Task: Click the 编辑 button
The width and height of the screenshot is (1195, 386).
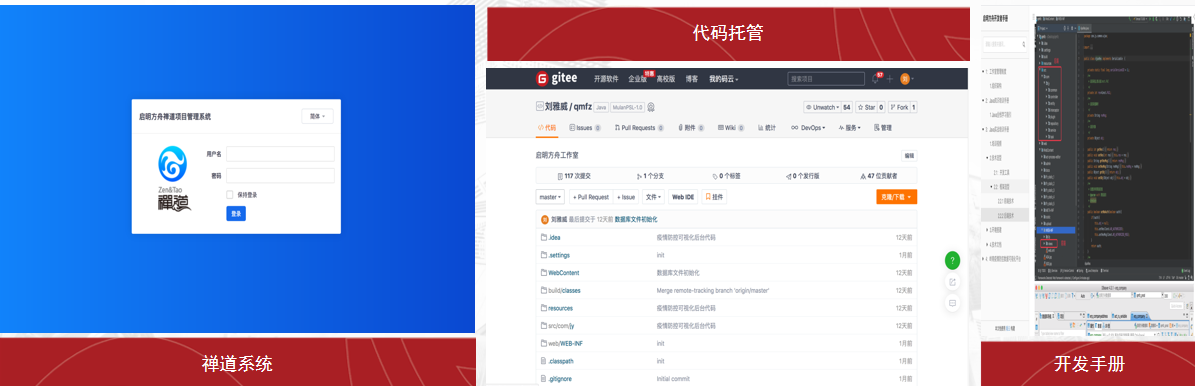Action: coord(909,156)
